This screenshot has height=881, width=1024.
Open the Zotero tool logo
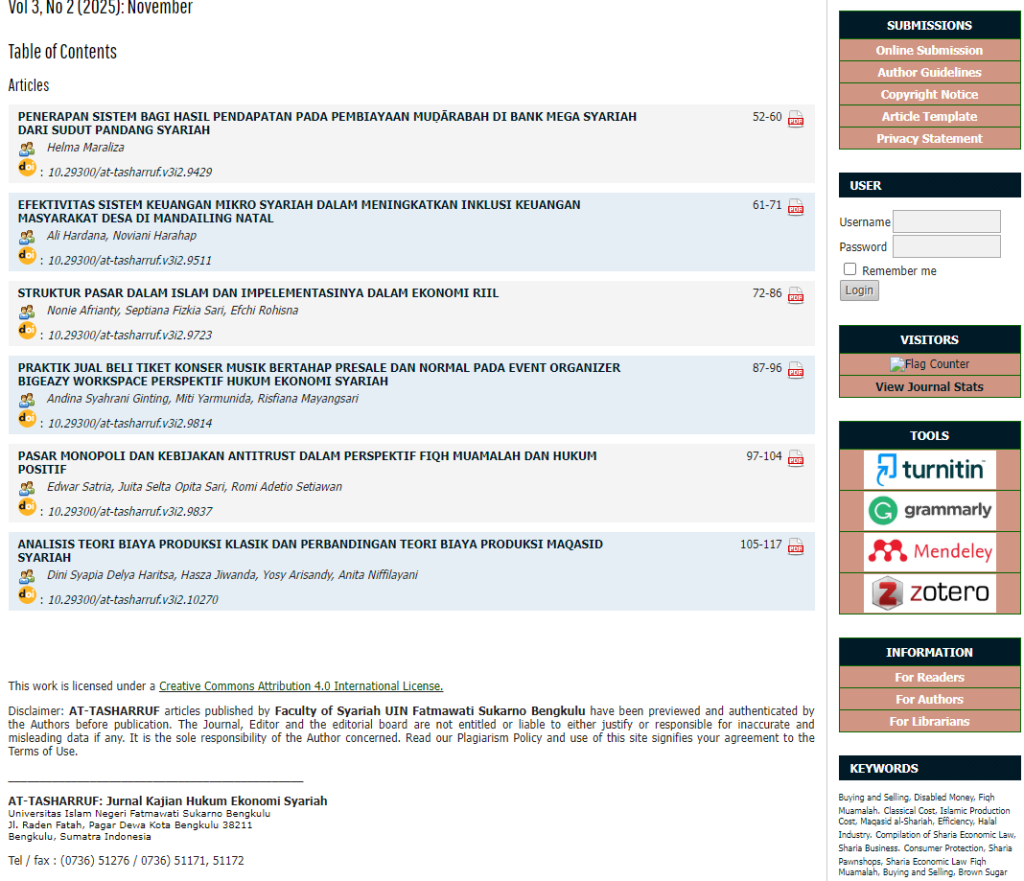click(x=929, y=593)
